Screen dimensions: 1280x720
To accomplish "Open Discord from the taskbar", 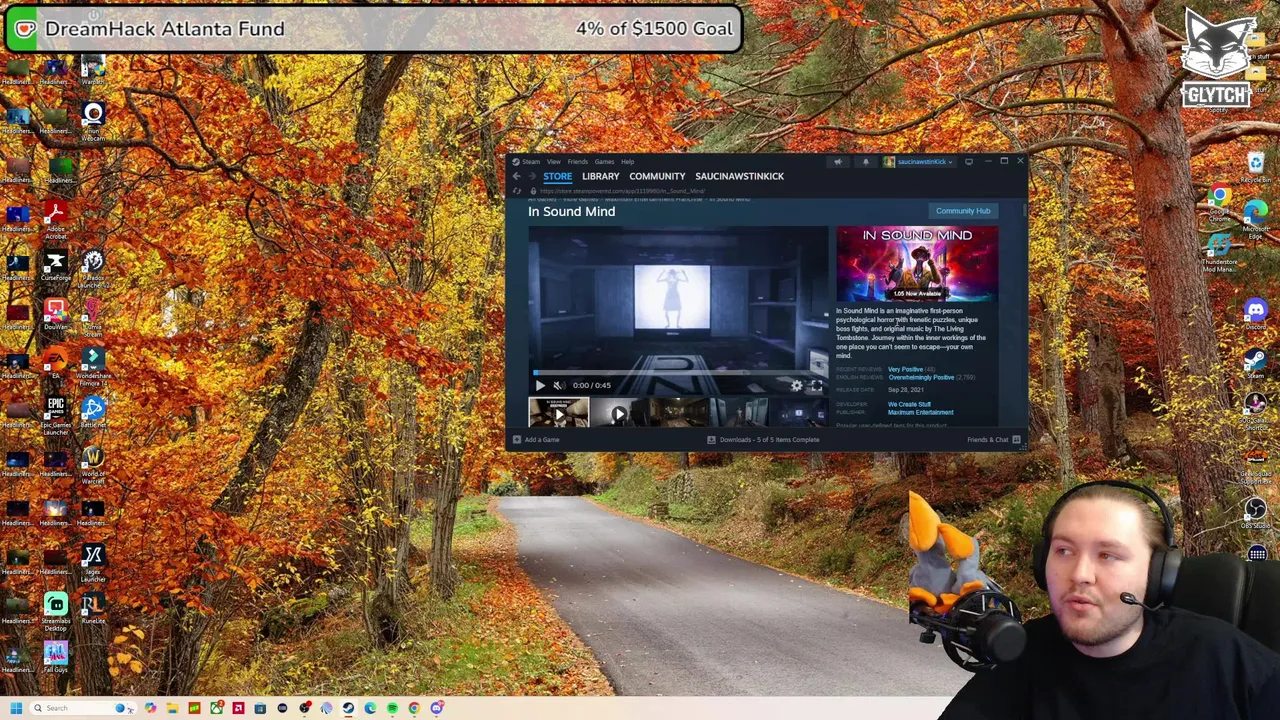I will click(x=437, y=708).
